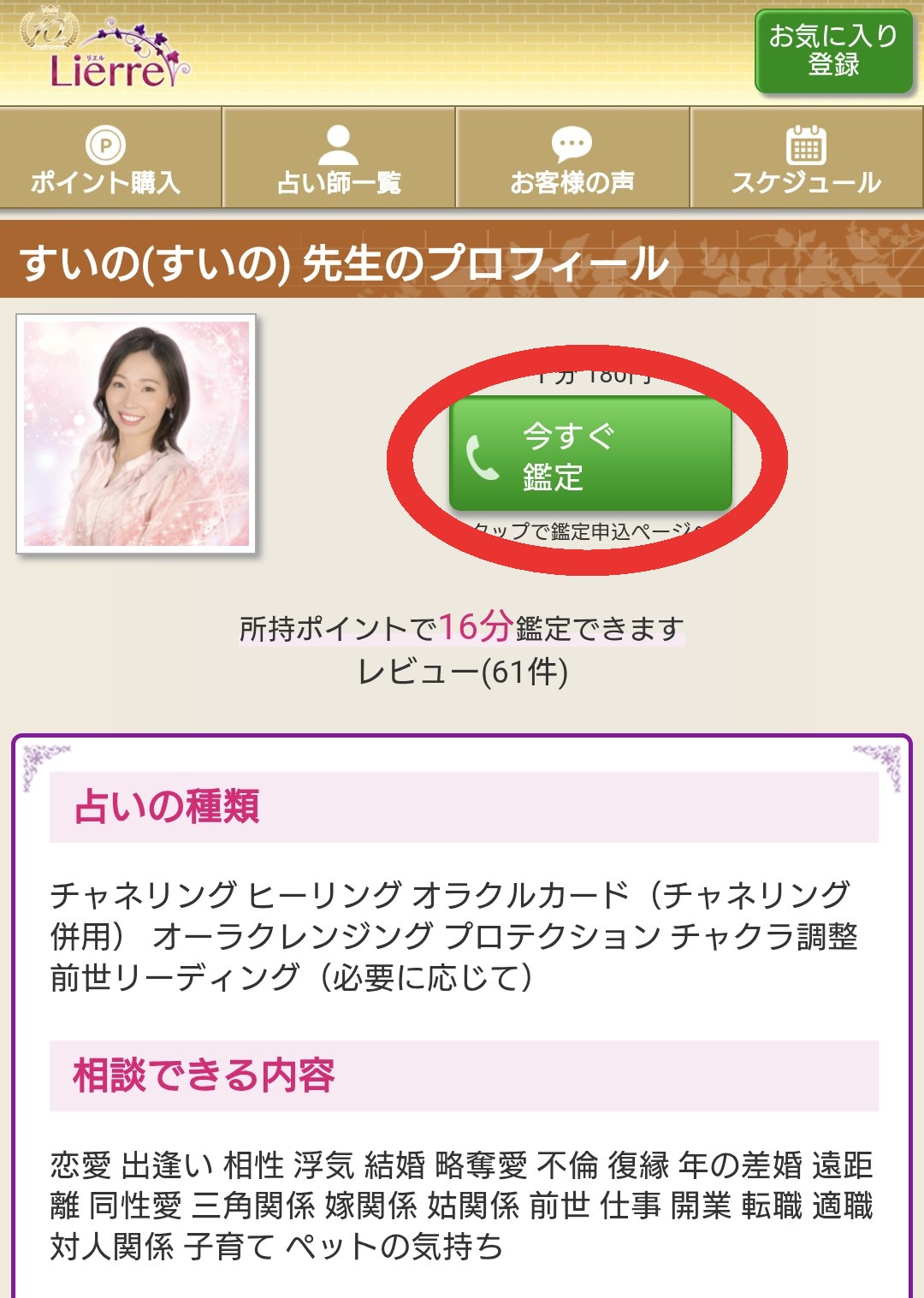Switch to the お客様の声 tab label
Viewport: 924px width, 1298px height.
pos(572,182)
